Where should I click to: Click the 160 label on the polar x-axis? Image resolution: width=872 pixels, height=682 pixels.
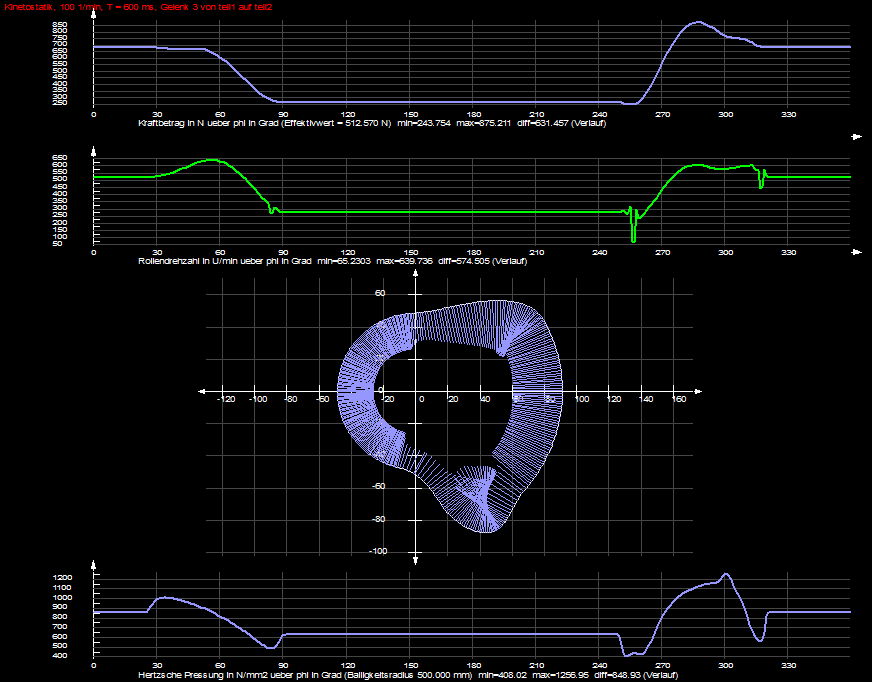tap(678, 400)
